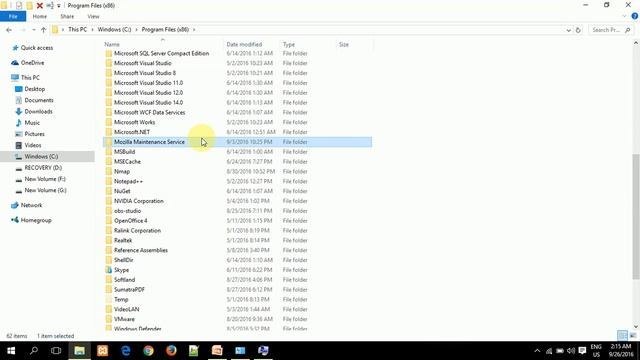Show hidden system tray icons
Screen dimensions: 640x360
click(x=537, y=351)
